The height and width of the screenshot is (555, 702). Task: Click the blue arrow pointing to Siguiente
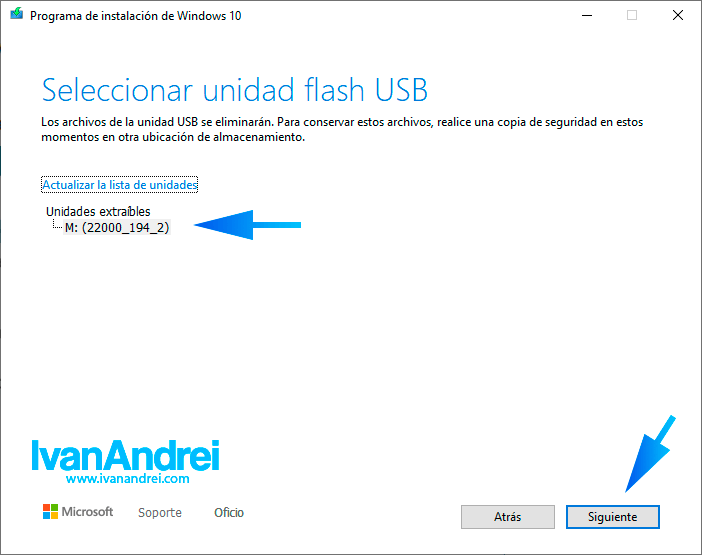click(650, 454)
